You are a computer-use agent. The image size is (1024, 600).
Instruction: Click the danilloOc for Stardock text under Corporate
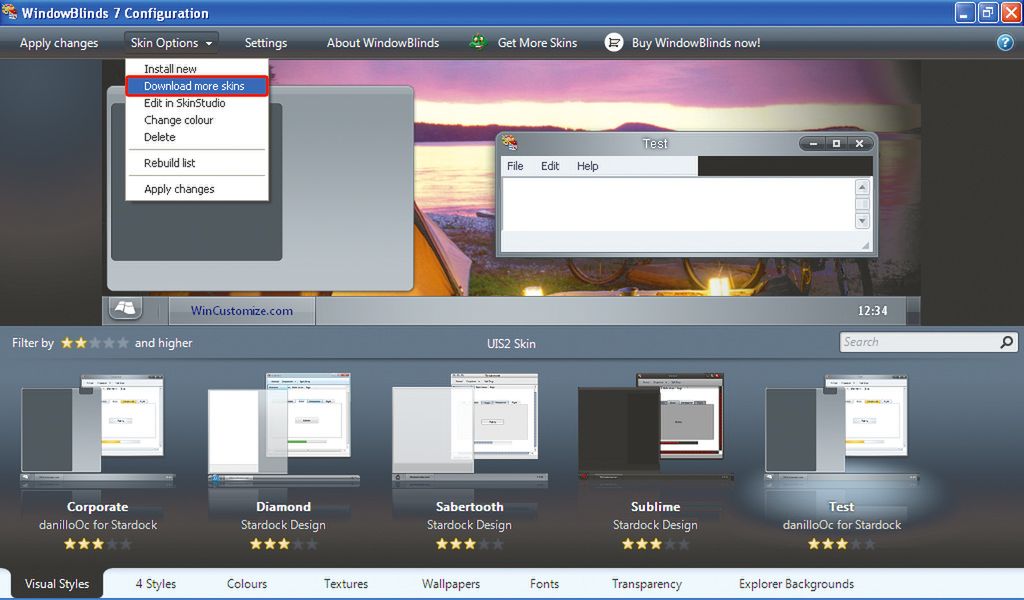coord(98,525)
